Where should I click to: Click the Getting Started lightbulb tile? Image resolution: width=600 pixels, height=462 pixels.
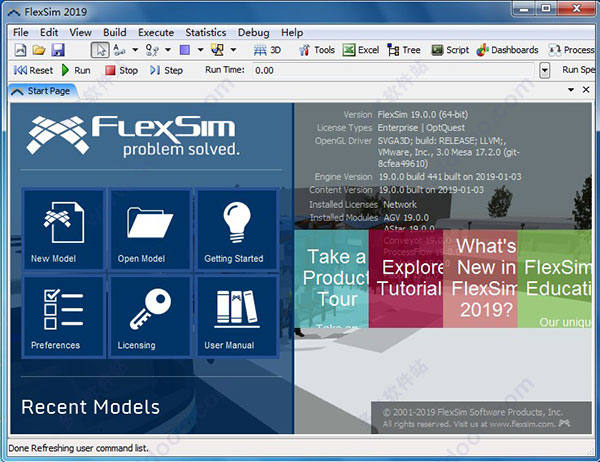point(237,230)
